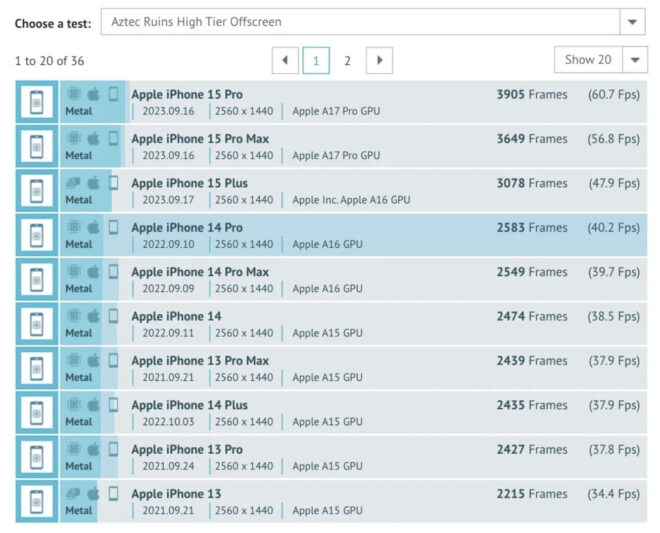Click the Apple logo icon in iPhone 15 Pro Max row
Image resolution: width=660 pixels, height=533 pixels.
(x=94, y=138)
